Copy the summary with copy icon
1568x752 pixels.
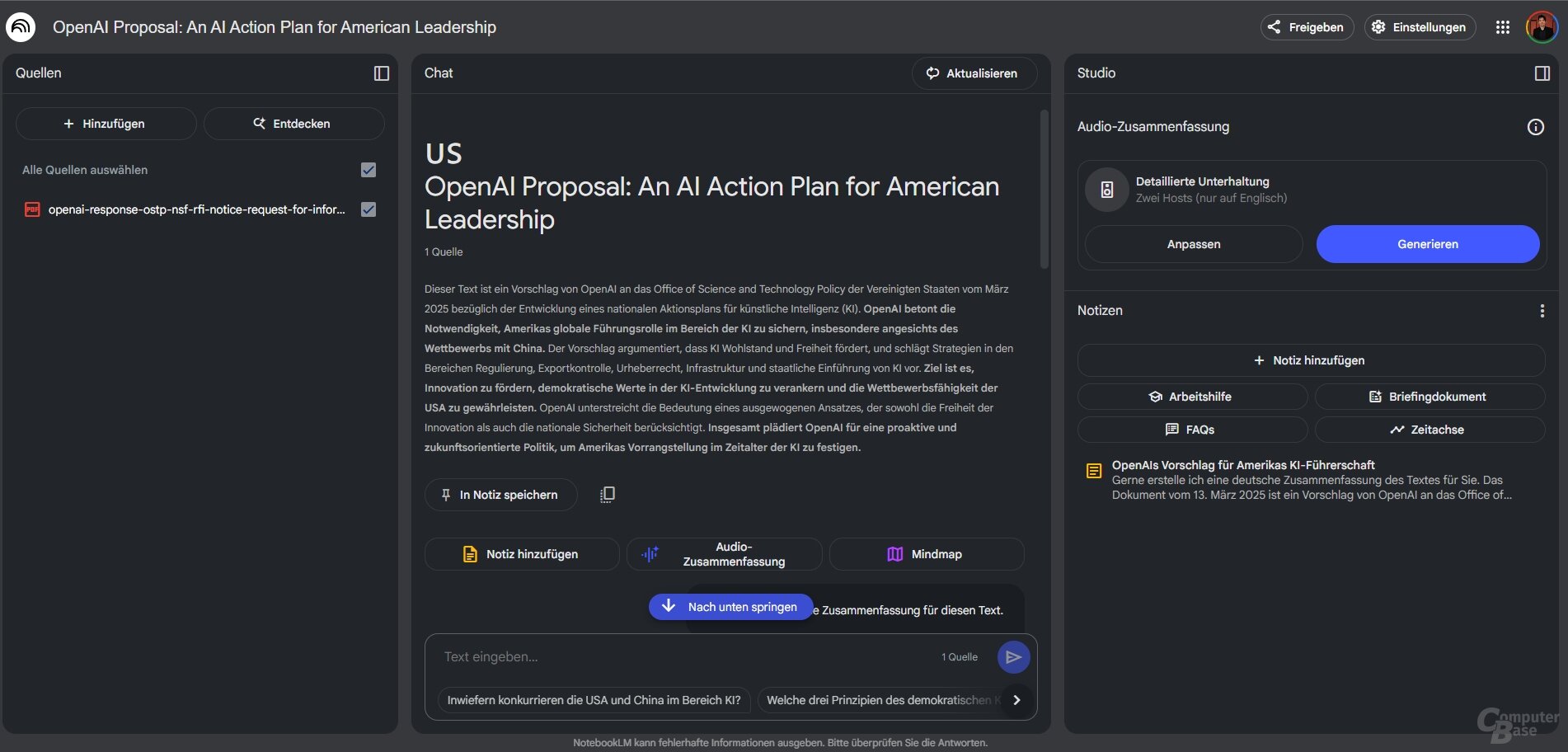pos(608,495)
